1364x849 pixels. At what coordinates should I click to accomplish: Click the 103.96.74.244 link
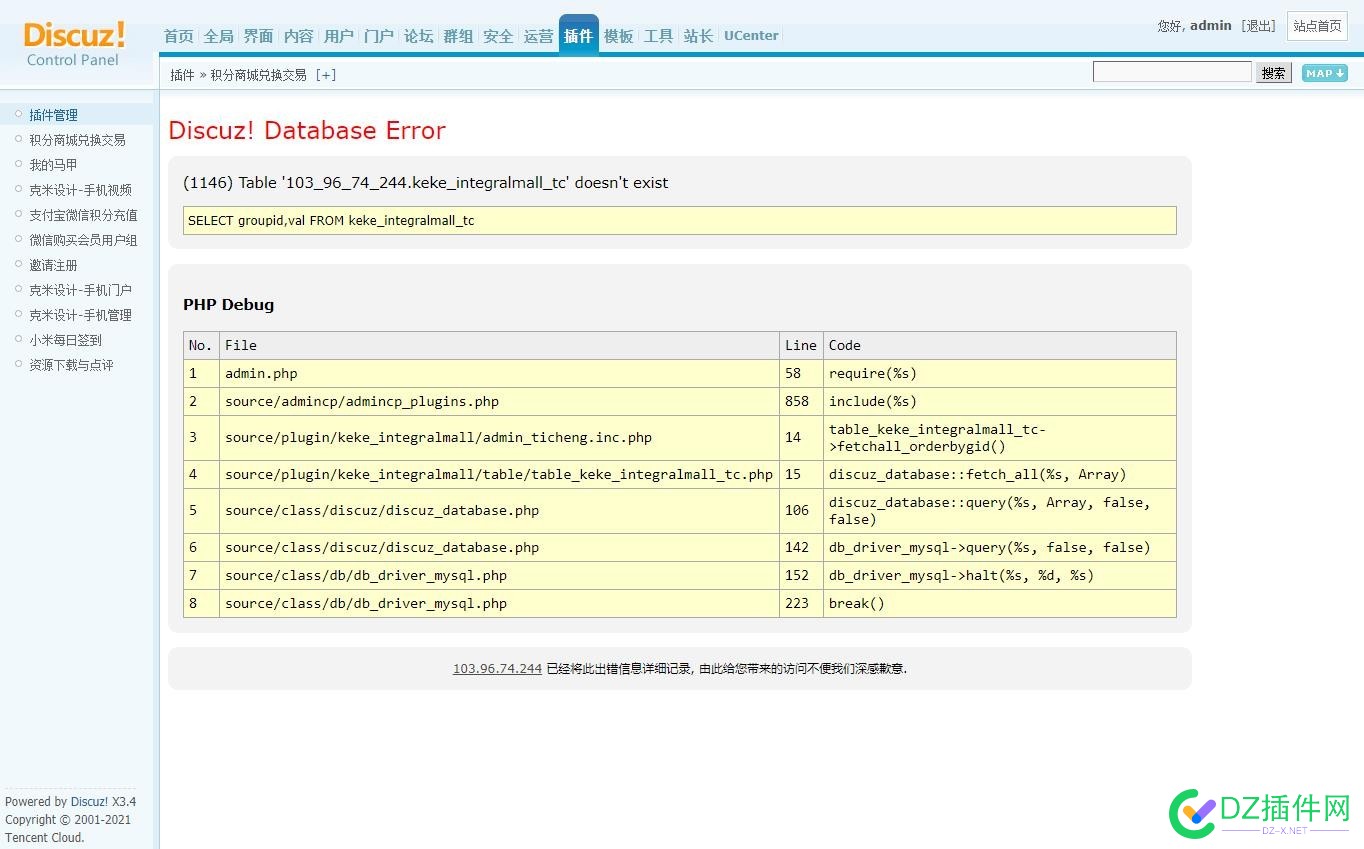click(x=497, y=669)
